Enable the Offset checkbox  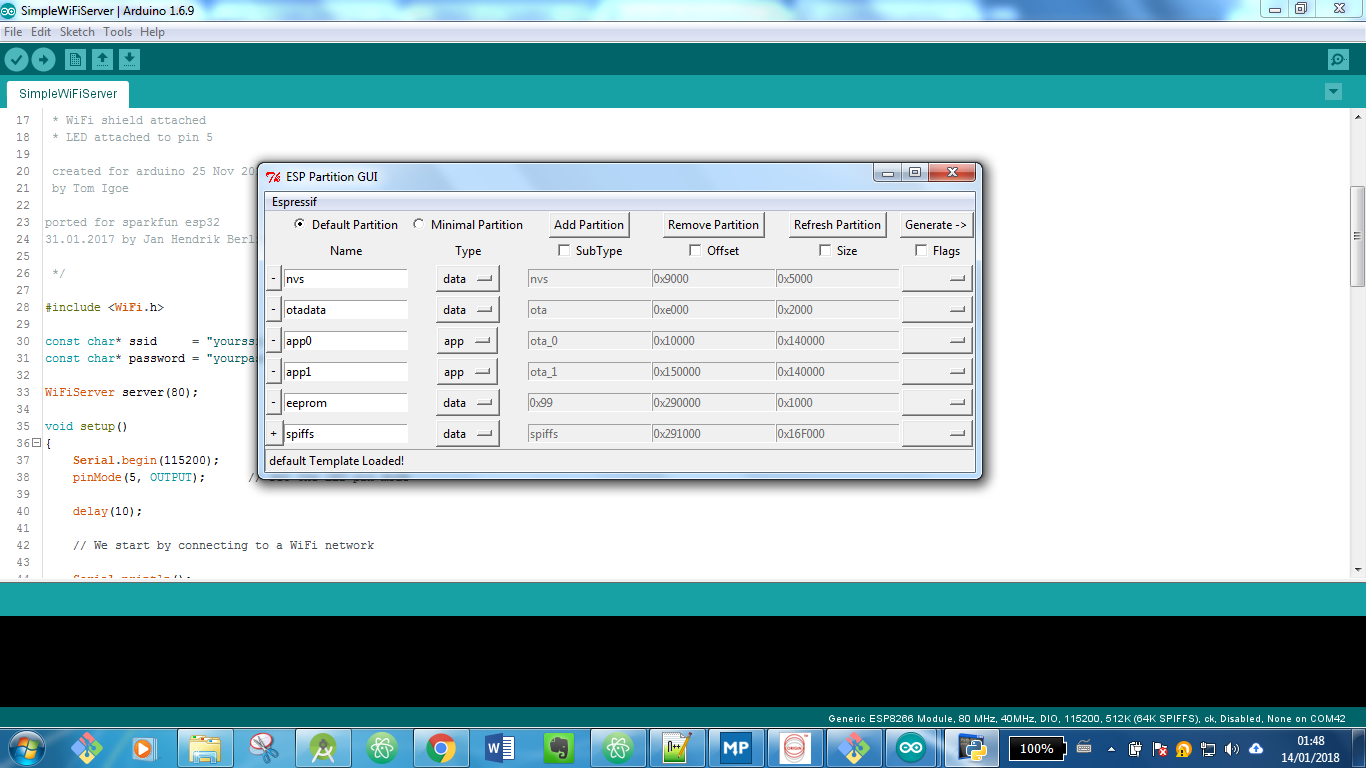(x=695, y=250)
